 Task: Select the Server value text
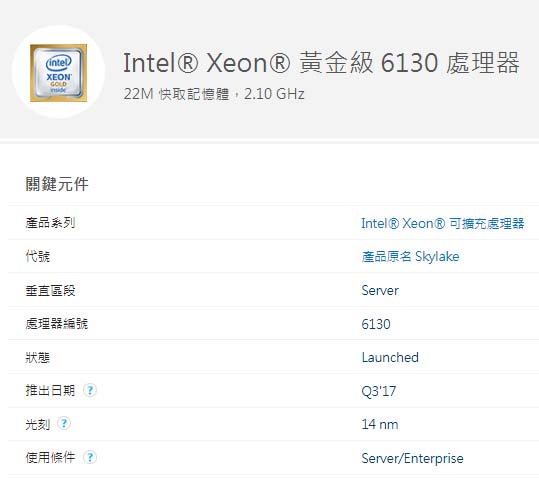(x=380, y=290)
